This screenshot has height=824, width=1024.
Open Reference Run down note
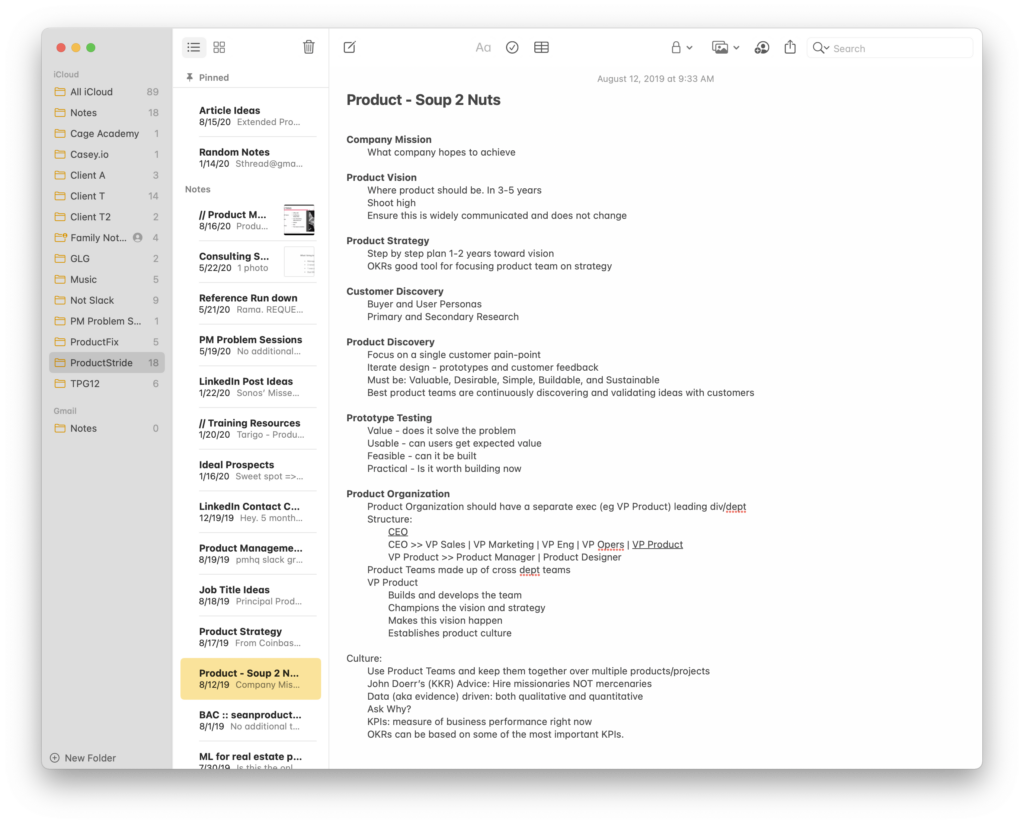(251, 304)
